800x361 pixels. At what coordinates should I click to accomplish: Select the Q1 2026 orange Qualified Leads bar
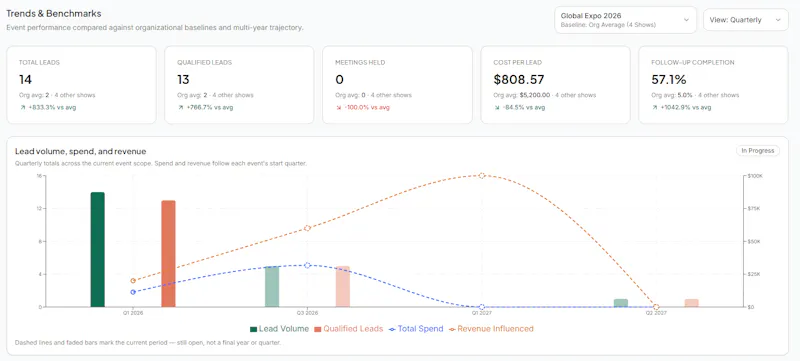point(168,253)
